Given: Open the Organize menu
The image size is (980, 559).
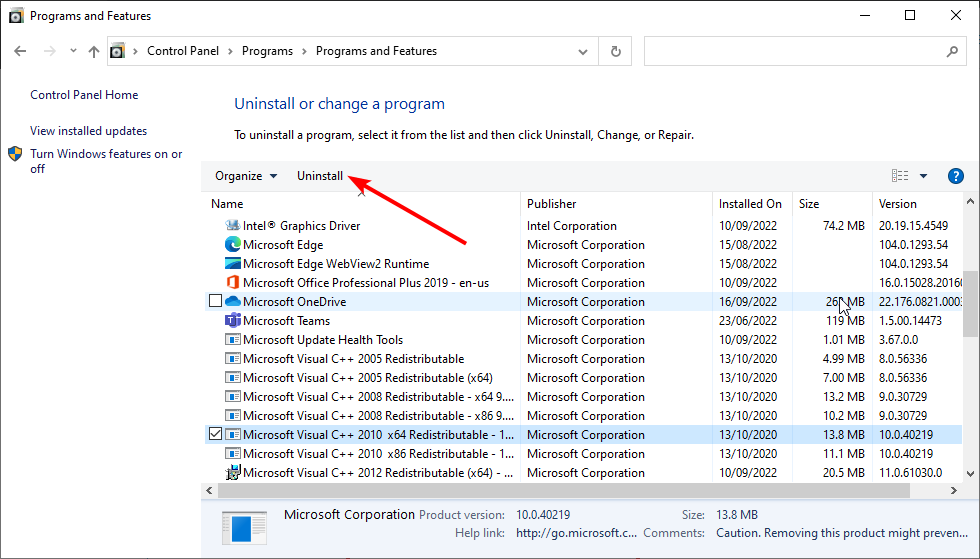Looking at the screenshot, I should click(246, 176).
